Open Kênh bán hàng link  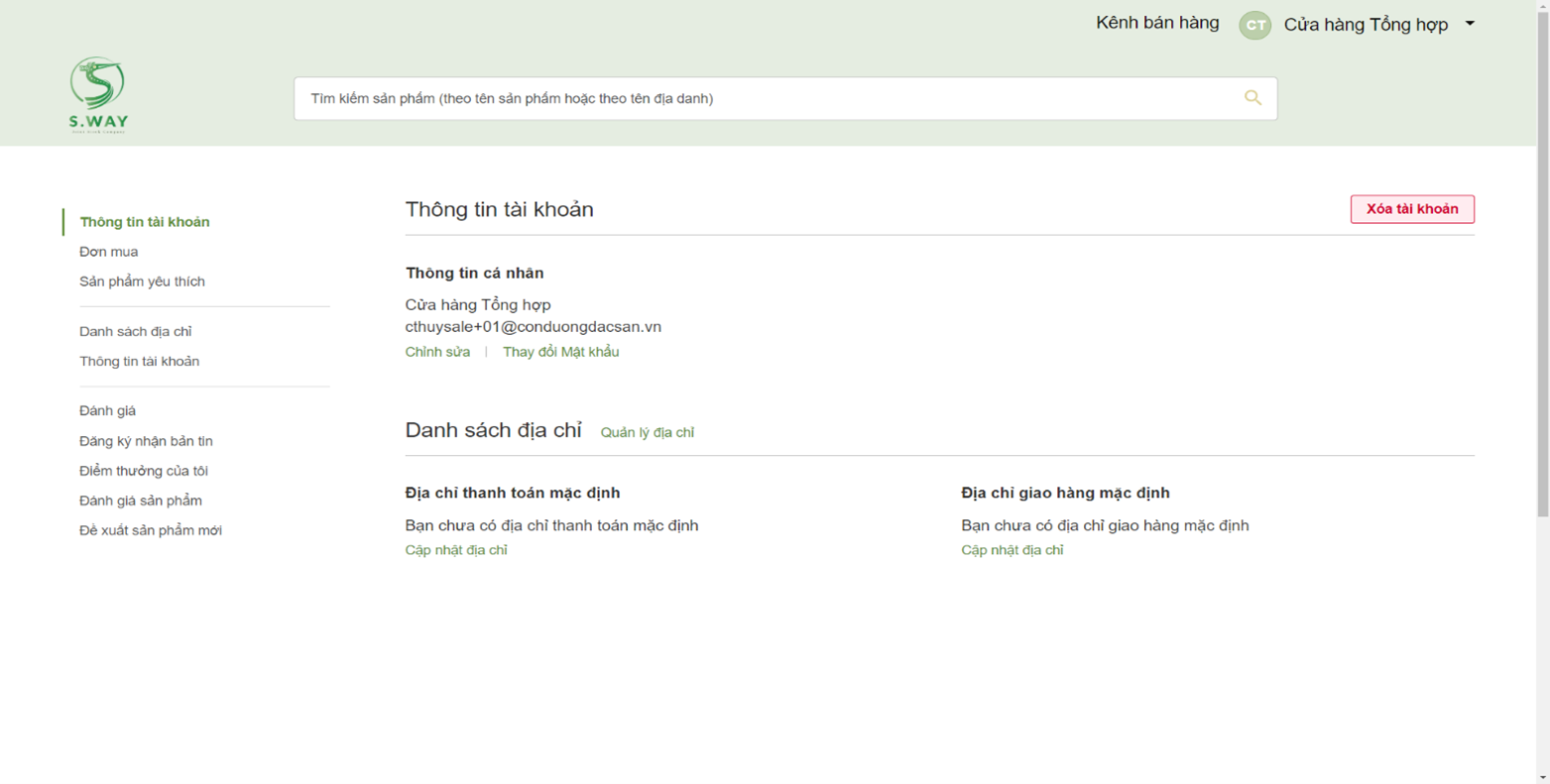pyautogui.click(x=1156, y=23)
